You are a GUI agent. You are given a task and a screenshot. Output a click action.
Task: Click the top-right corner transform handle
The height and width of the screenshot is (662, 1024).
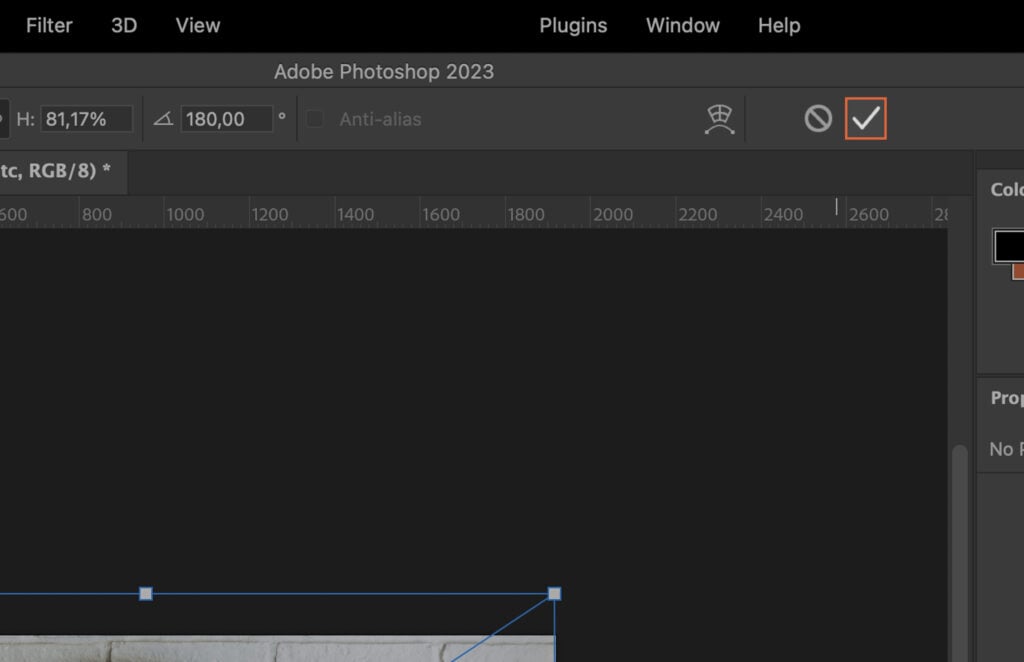click(x=554, y=593)
